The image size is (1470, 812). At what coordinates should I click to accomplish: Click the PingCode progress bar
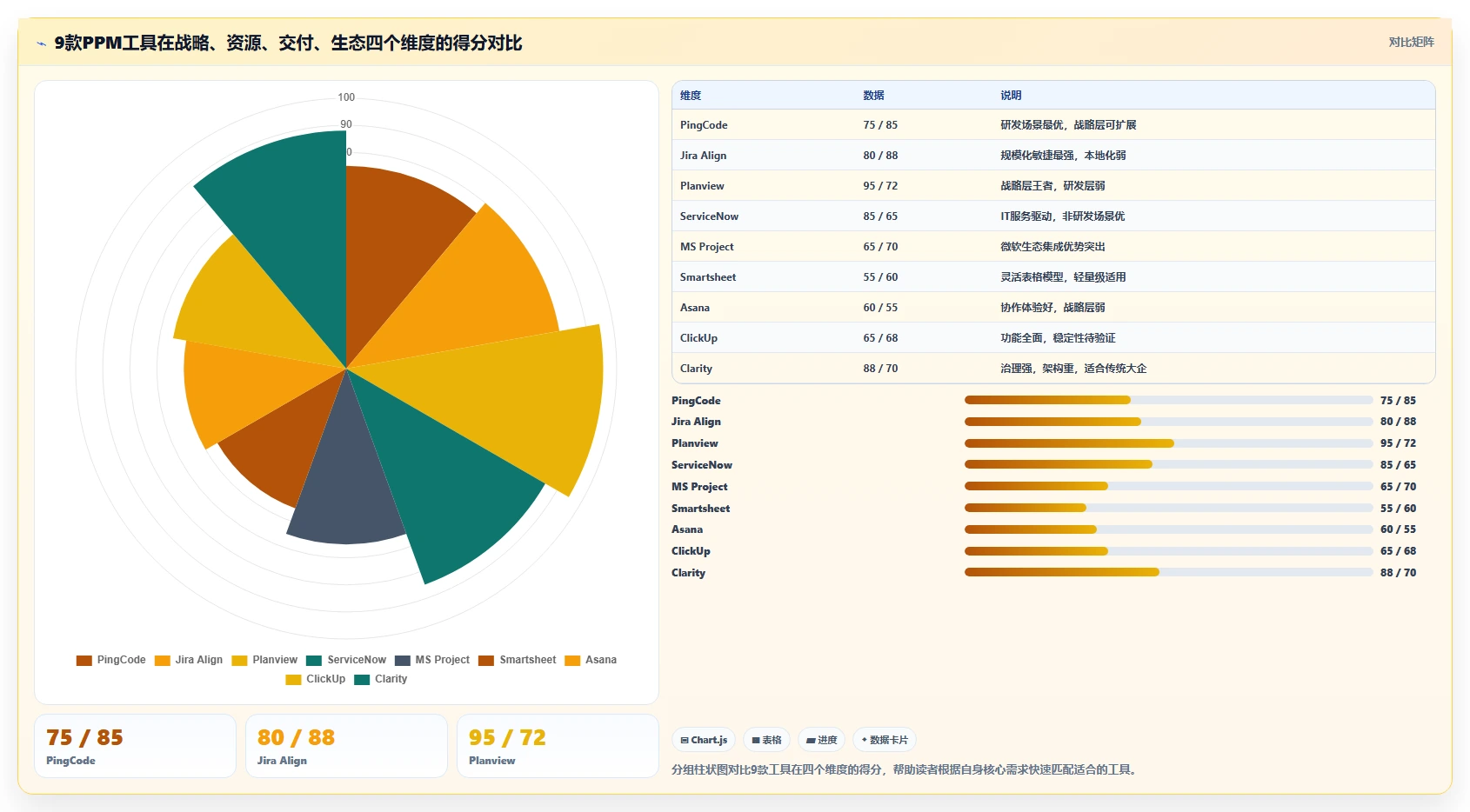(1168, 400)
